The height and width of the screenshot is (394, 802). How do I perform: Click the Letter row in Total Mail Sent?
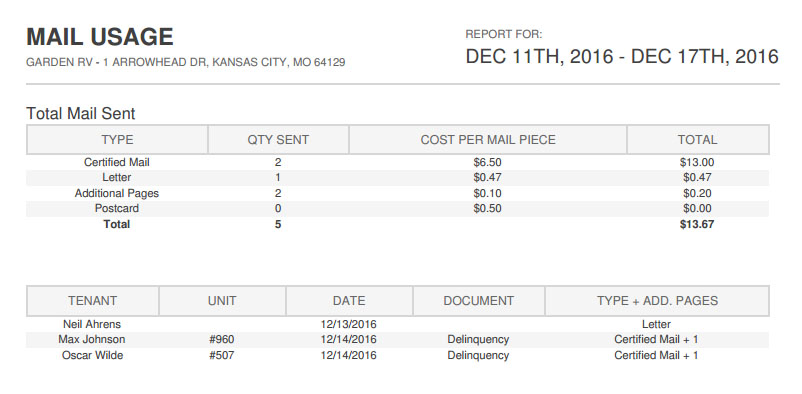[397, 178]
